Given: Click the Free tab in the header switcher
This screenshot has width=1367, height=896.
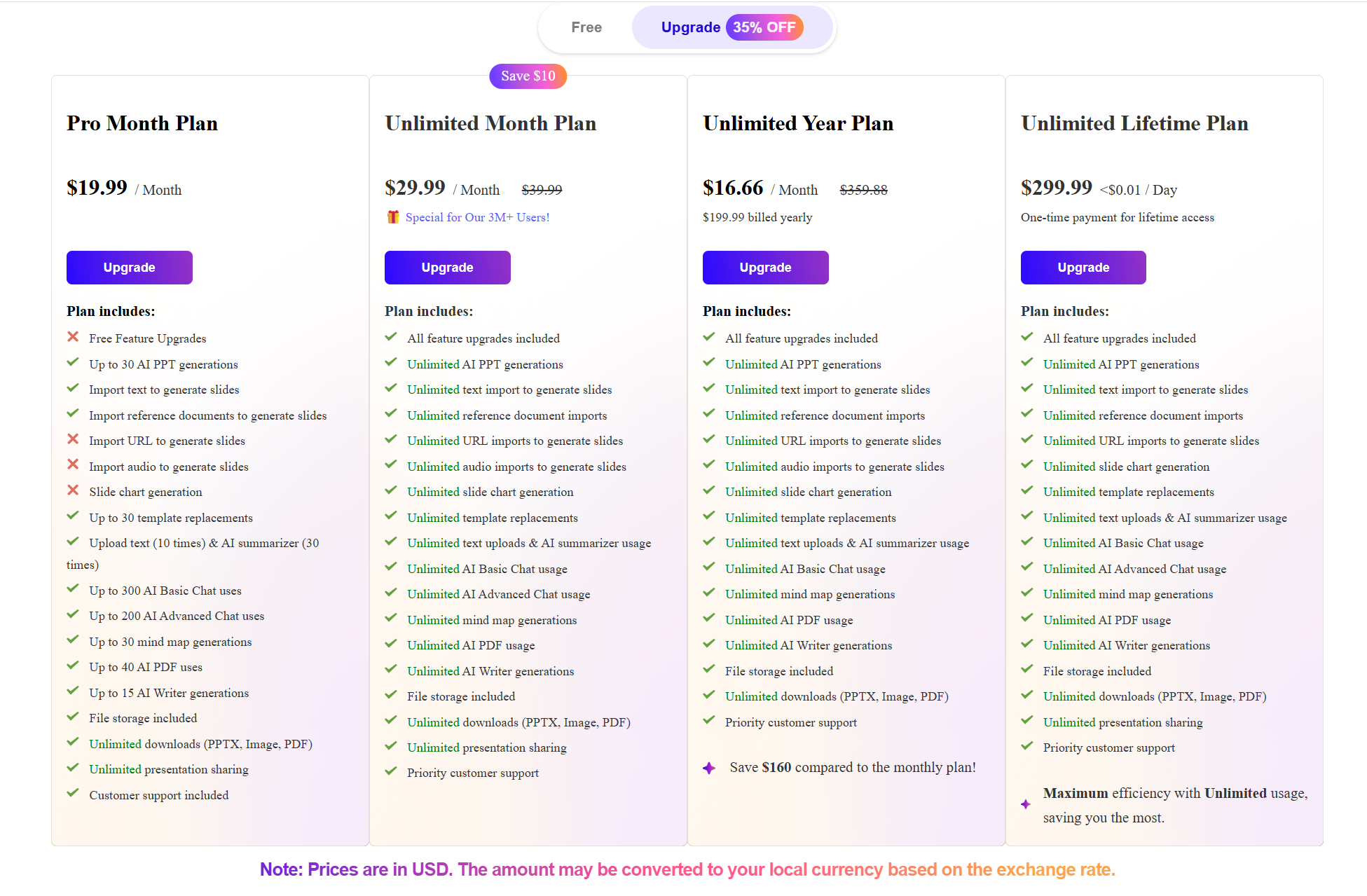Looking at the screenshot, I should [586, 27].
